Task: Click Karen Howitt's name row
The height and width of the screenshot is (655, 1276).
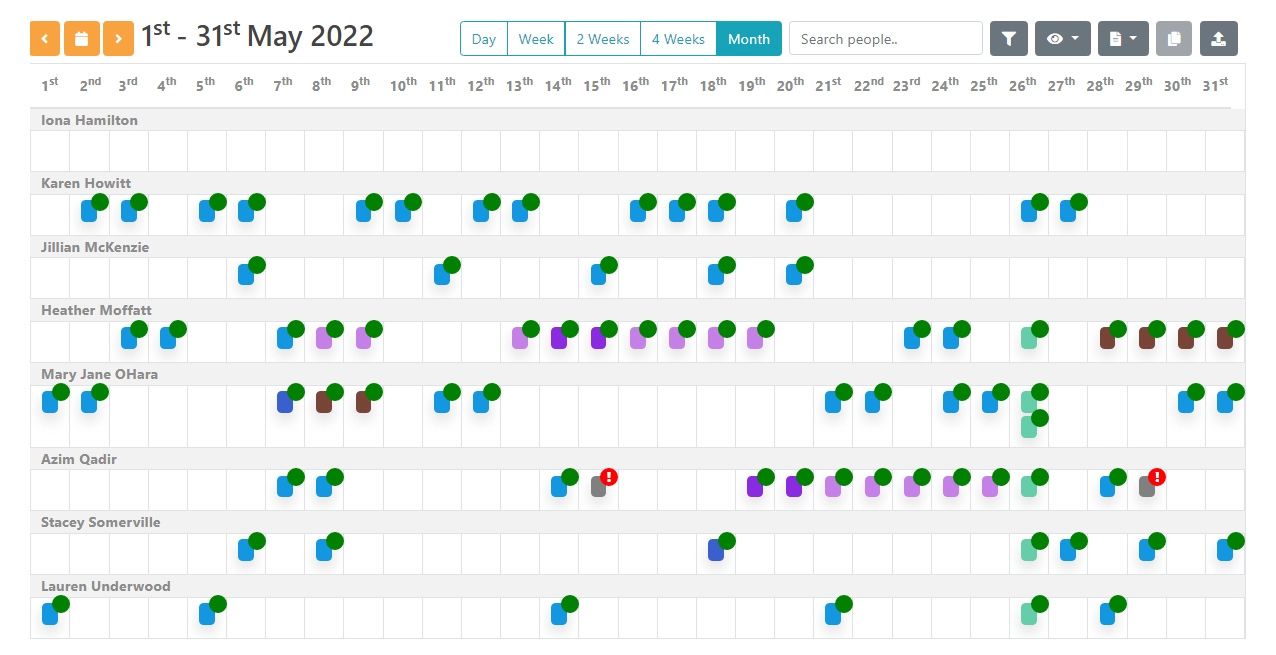Action: click(86, 183)
